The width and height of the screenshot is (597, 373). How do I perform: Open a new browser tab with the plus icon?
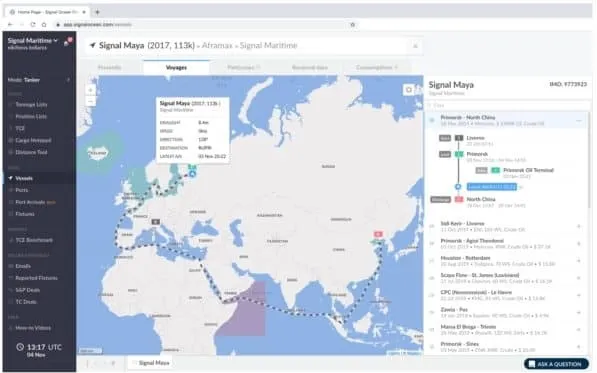coord(97,12)
